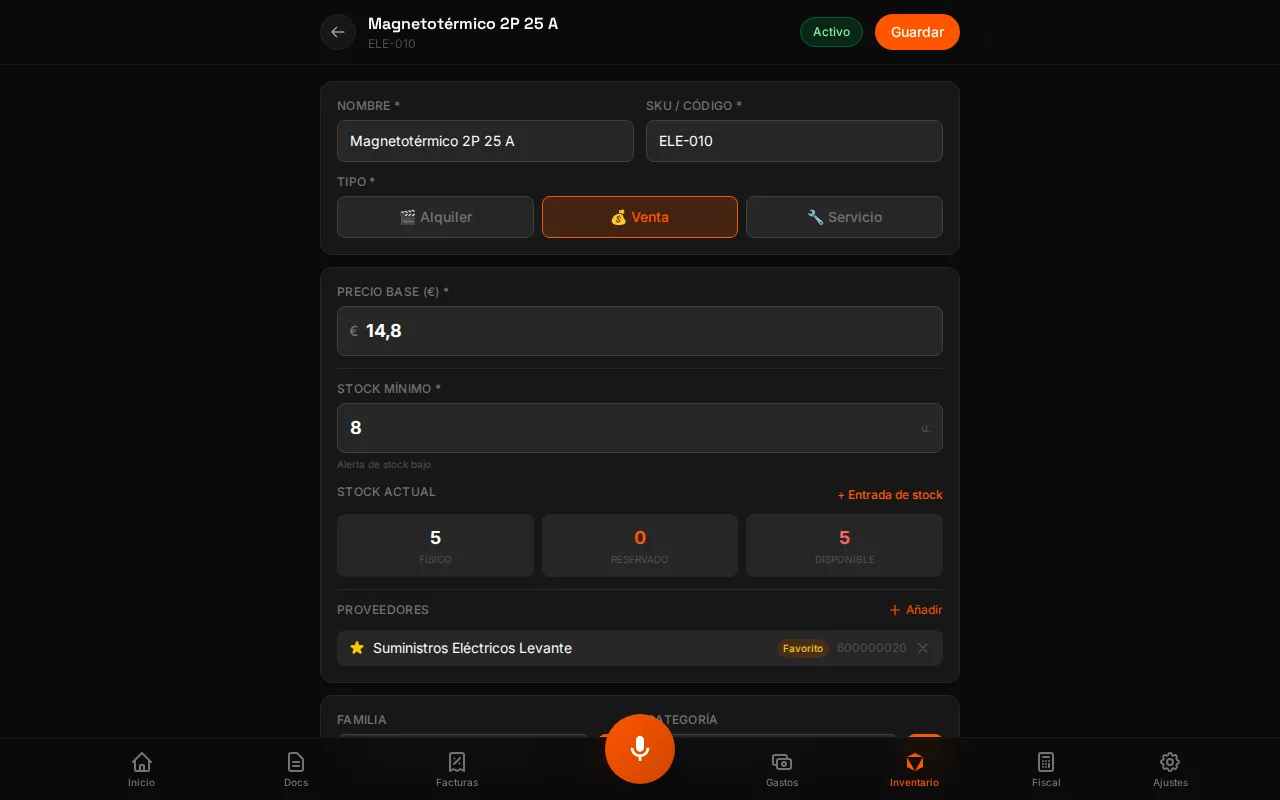Viewport: 1280px width, 800px height.
Task: Click + Entrada de stock link
Action: point(890,495)
